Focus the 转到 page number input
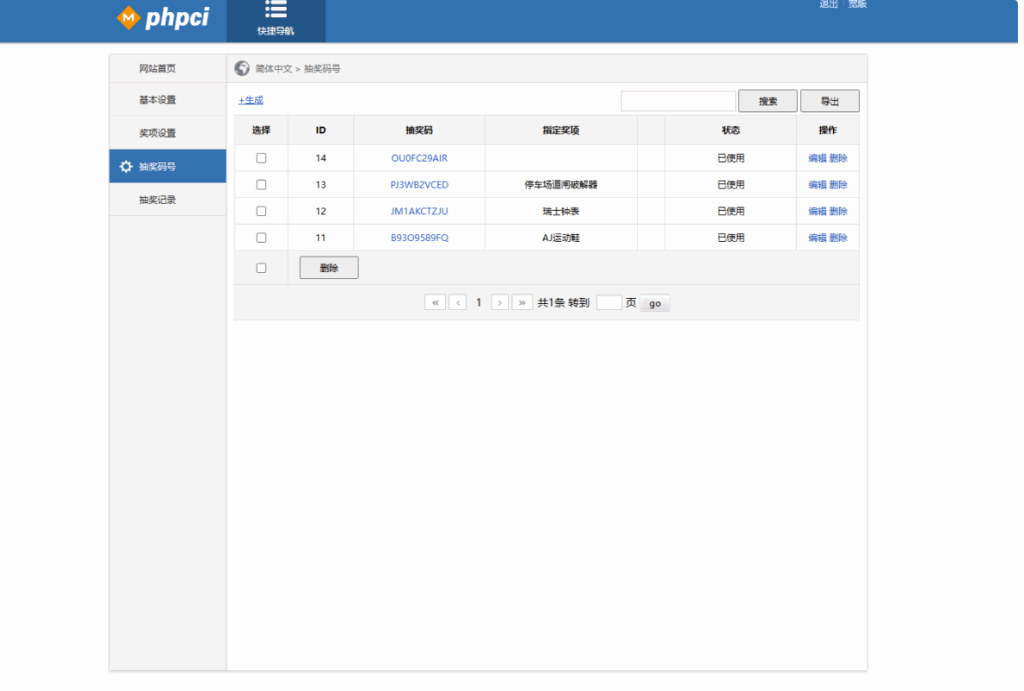Viewport: 1024px width, 691px height. click(609, 303)
